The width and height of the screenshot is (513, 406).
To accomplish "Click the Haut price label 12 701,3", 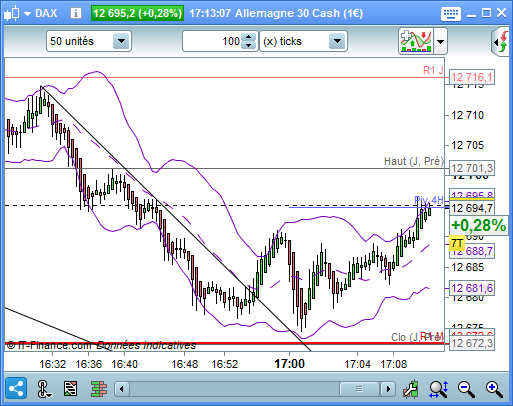I will pyautogui.click(x=472, y=168).
